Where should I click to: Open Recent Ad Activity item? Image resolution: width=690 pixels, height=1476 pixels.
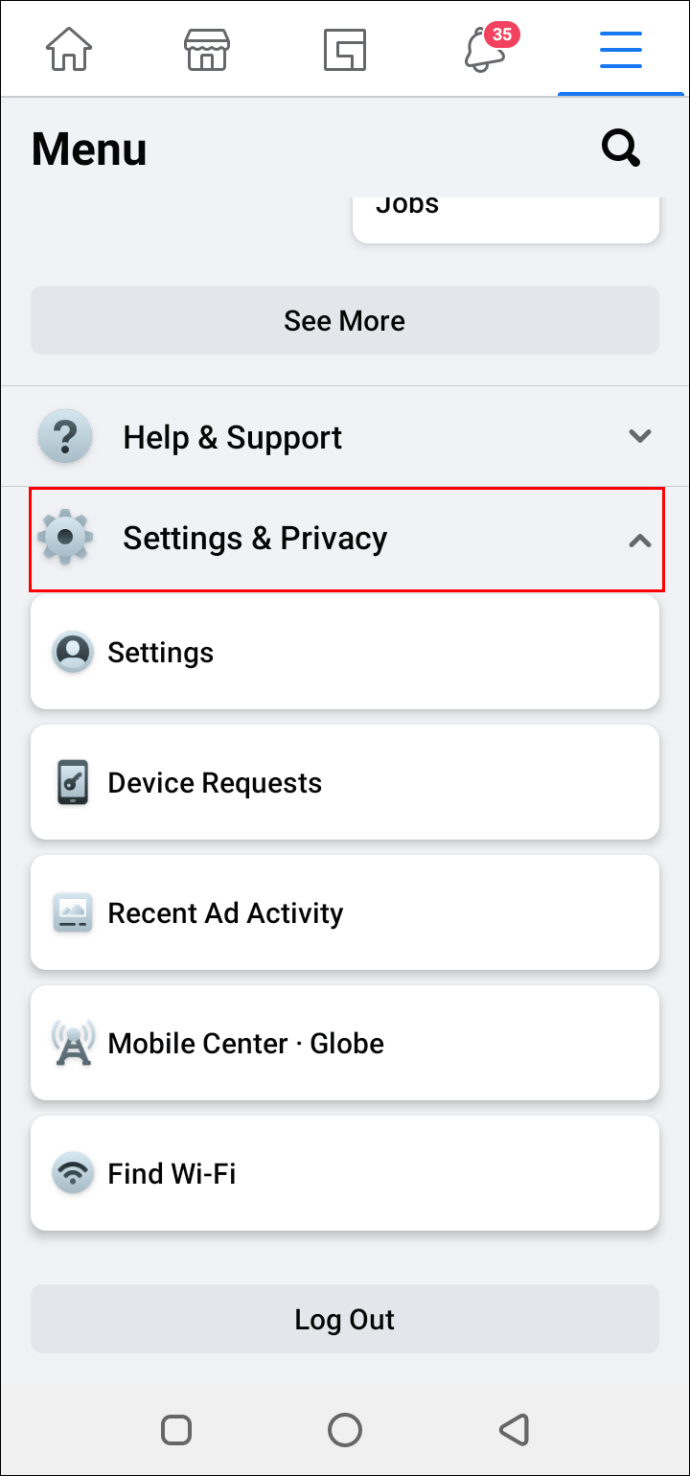pos(345,912)
